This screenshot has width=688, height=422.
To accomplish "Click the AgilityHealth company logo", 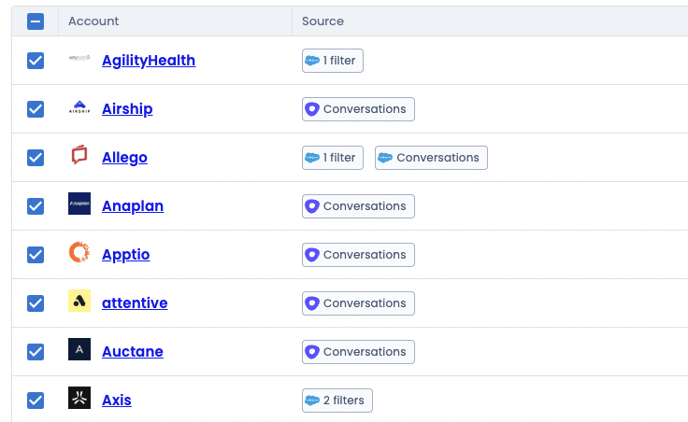I will (x=79, y=57).
